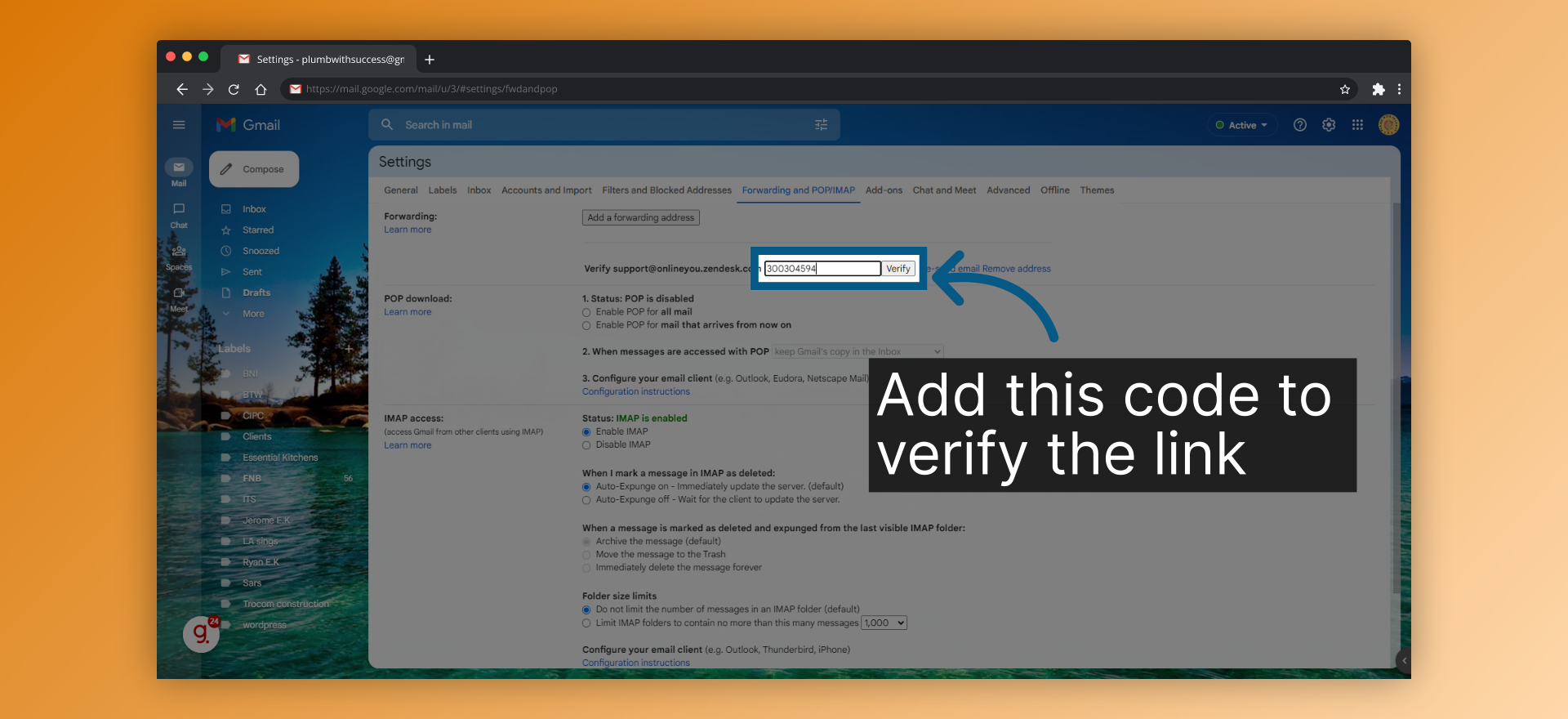Switch to Filters and Blocked Addresses tab
1568x719 pixels.
666,190
